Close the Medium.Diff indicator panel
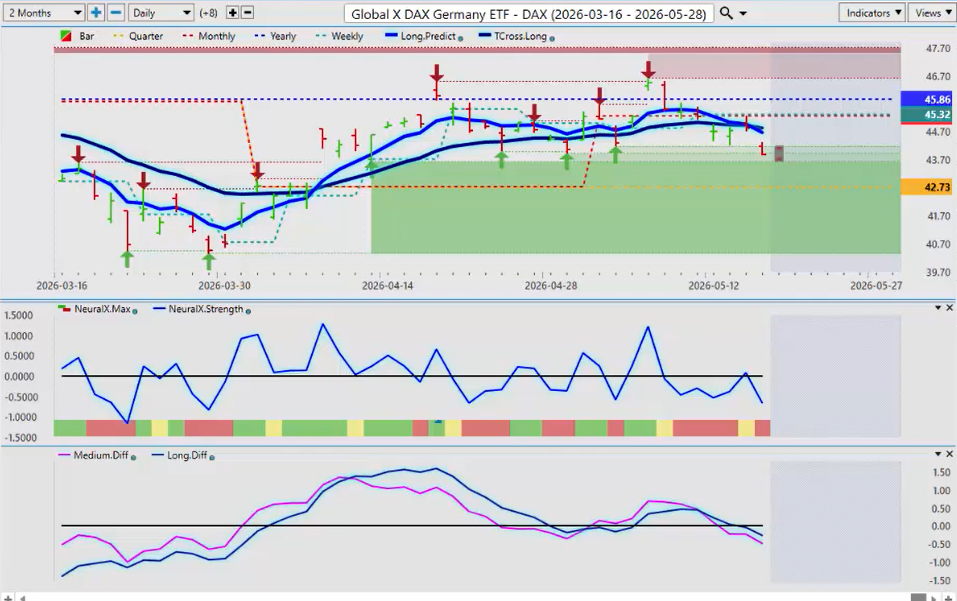 pyautogui.click(x=949, y=454)
